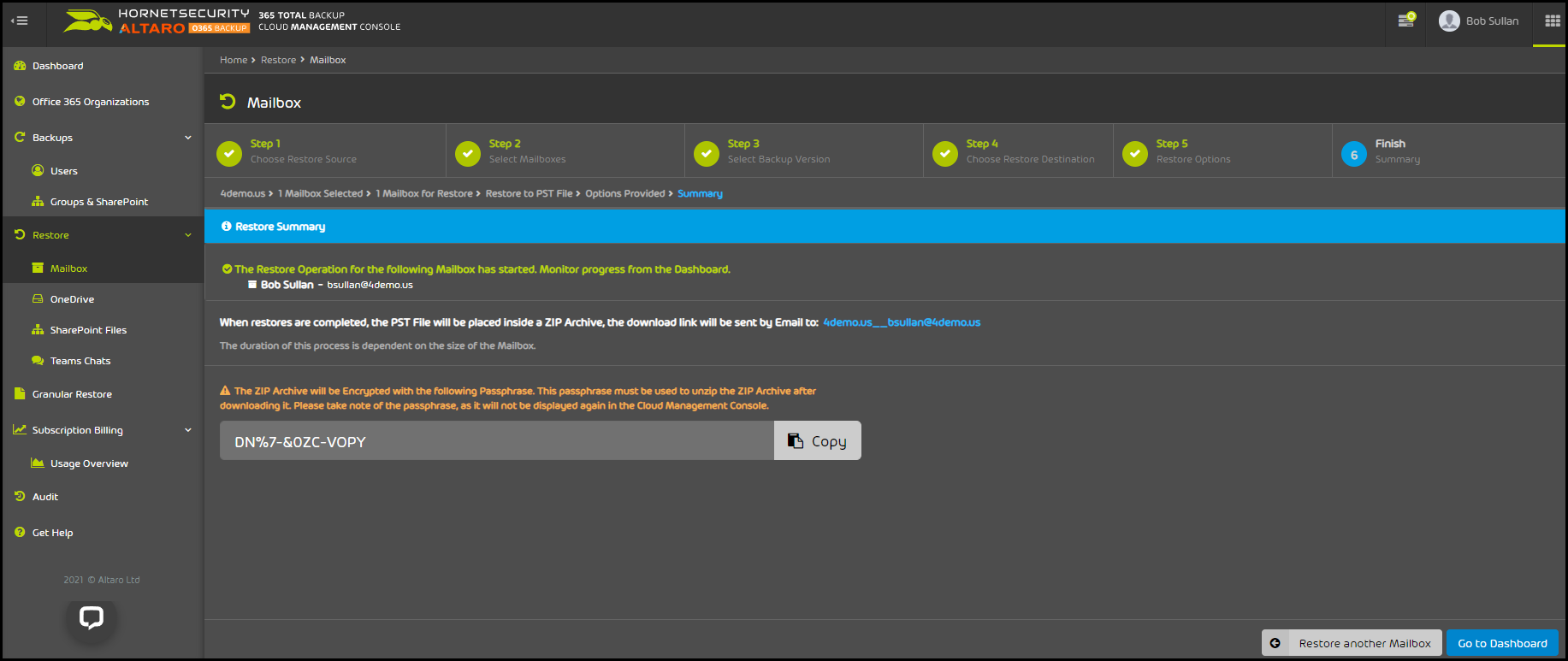
Task: Click the Restore Summary header bar
Action: click(885, 227)
